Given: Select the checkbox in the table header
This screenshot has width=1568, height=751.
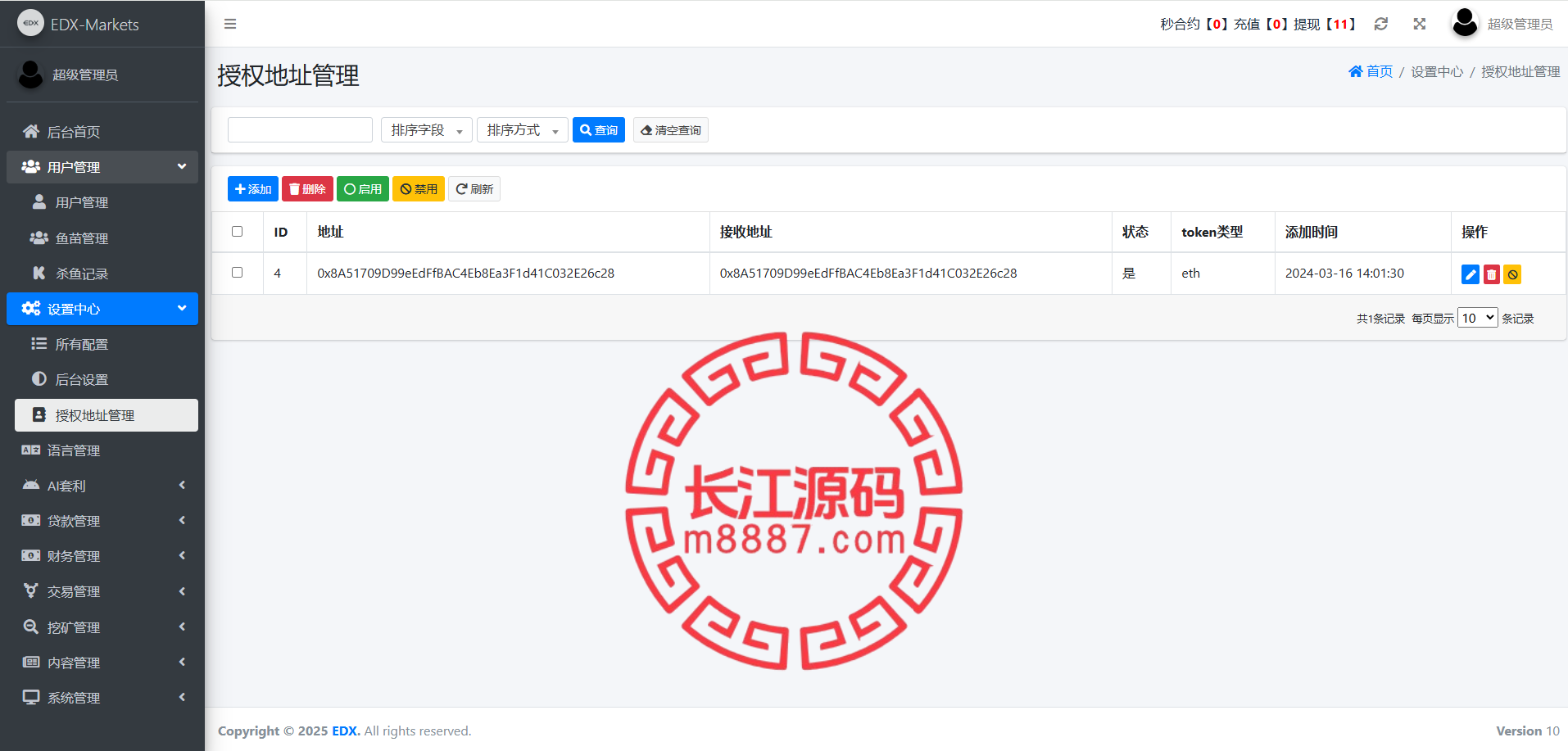Looking at the screenshot, I should [x=238, y=231].
